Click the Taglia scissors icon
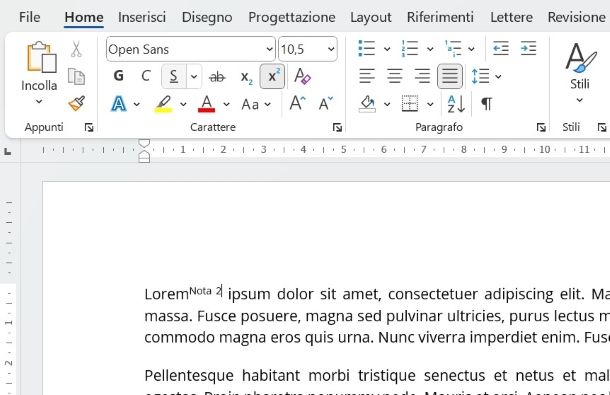 tap(76, 49)
